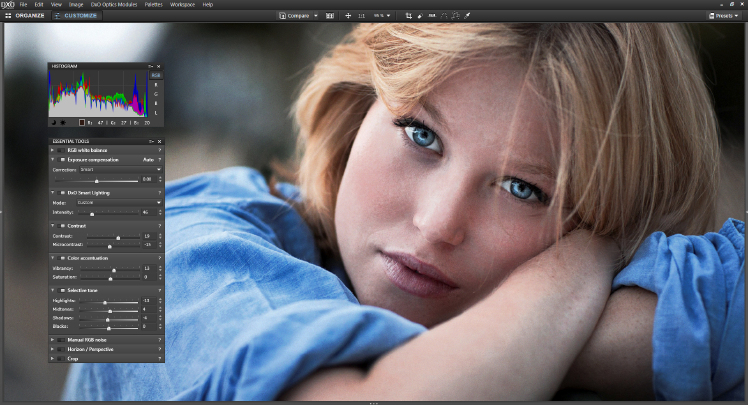Open Essential Tools palette options icon
748x405 pixels.
pos(151,141)
